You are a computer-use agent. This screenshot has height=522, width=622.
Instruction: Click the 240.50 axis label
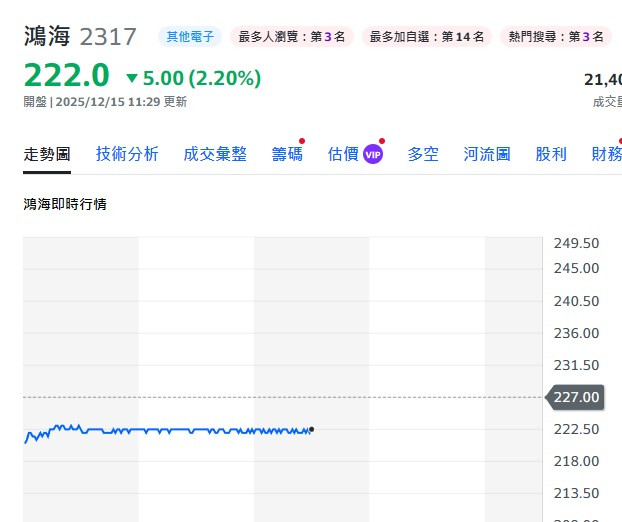(576, 301)
